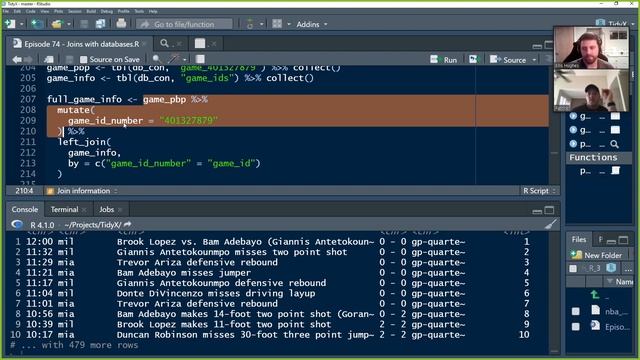Click line 211 left_join( in editor
This screenshot has height=360, width=640.
click(x=84, y=142)
